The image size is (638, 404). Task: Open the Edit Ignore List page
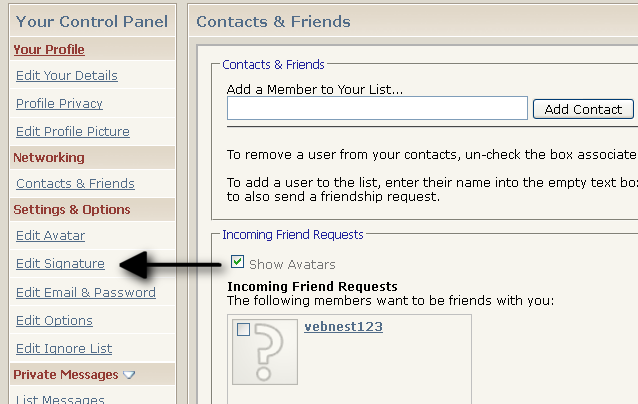pyautogui.click(x=64, y=349)
